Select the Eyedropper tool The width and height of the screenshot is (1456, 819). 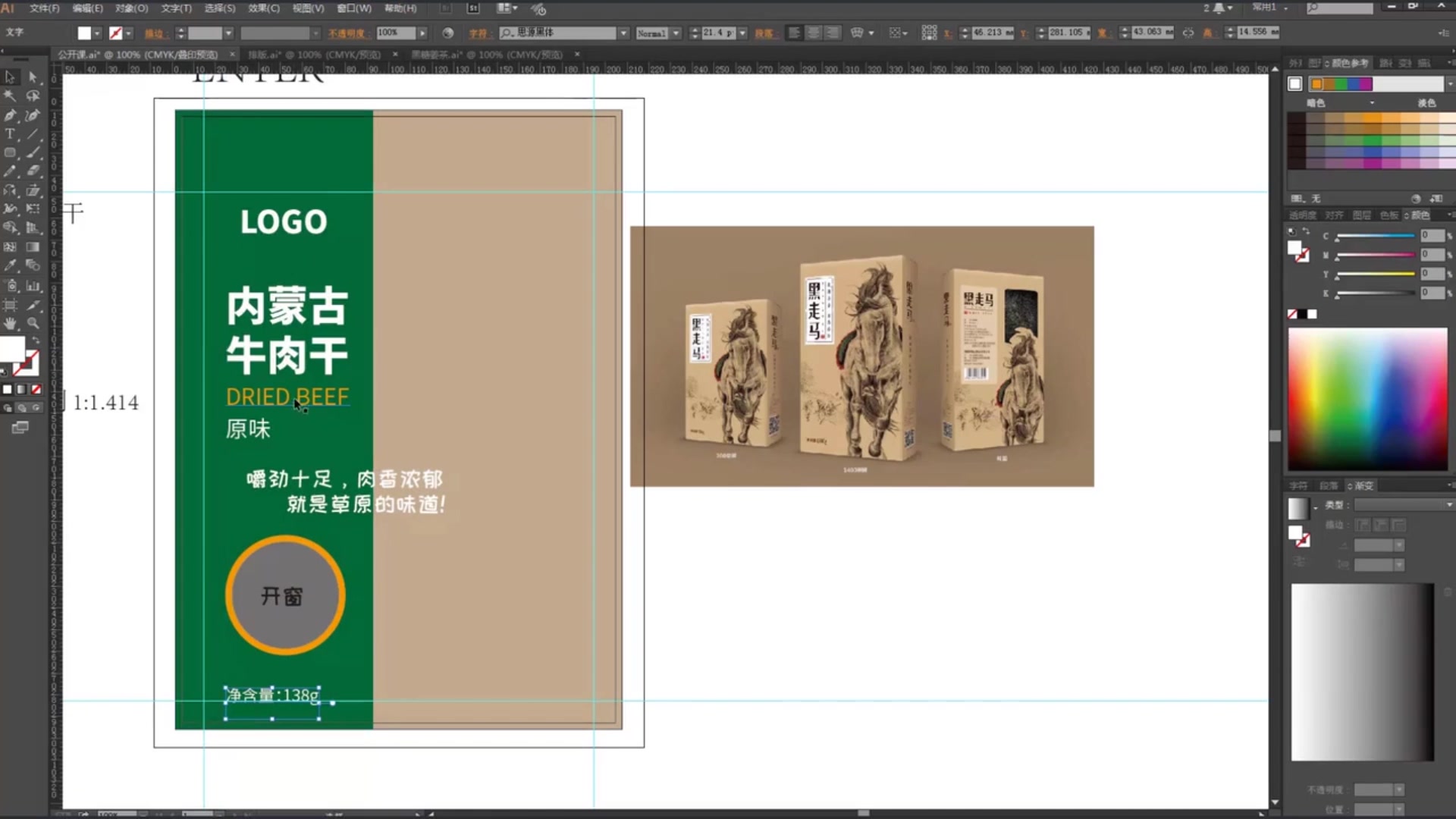[x=10, y=265]
